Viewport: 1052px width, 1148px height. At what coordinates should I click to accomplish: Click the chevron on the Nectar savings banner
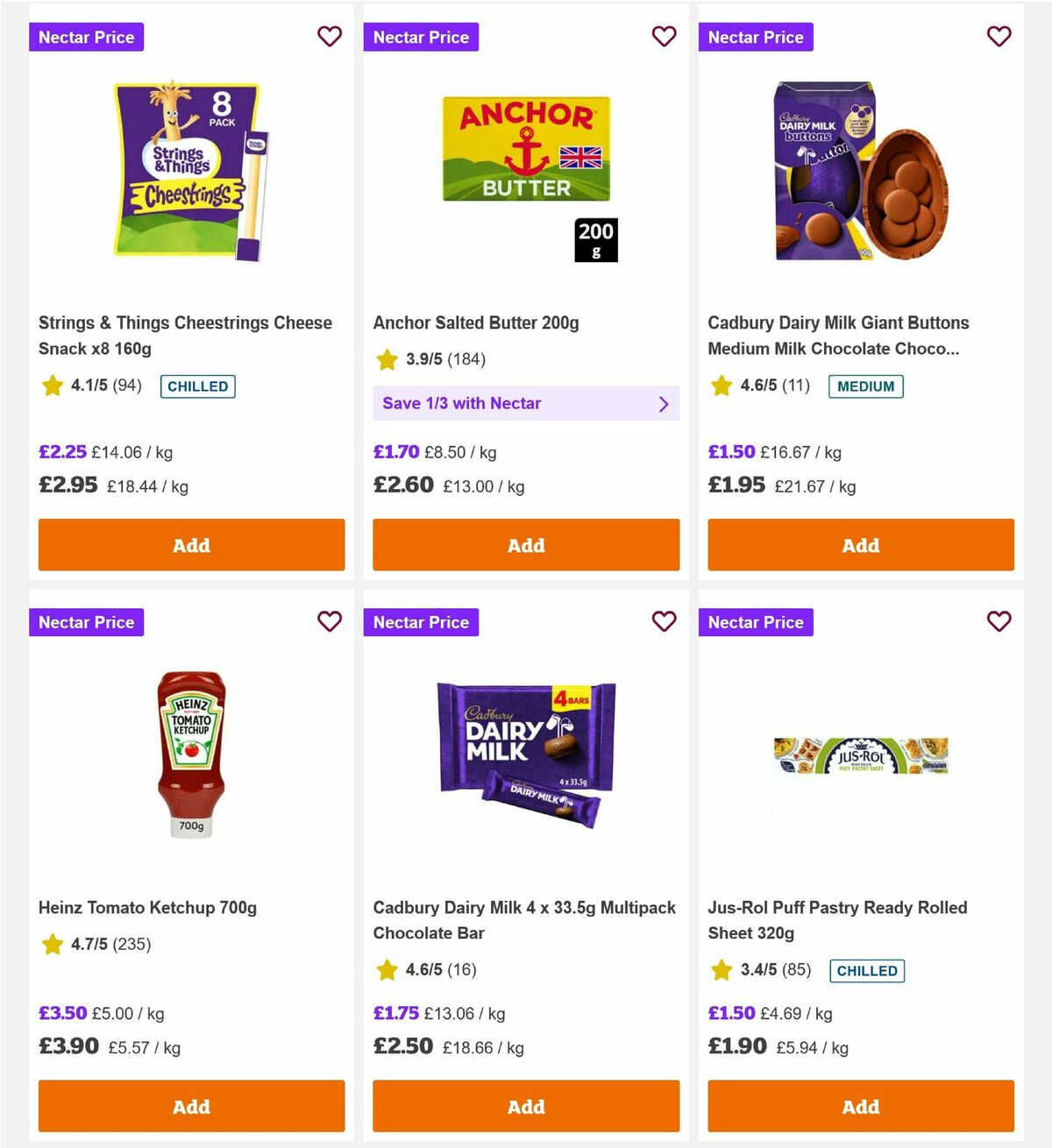click(x=664, y=403)
